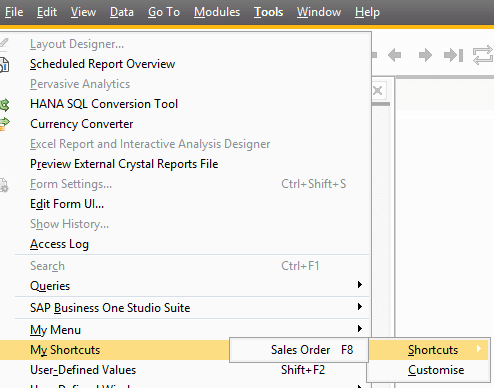Open the Window menu
494x388 pixels.
pyautogui.click(x=319, y=12)
